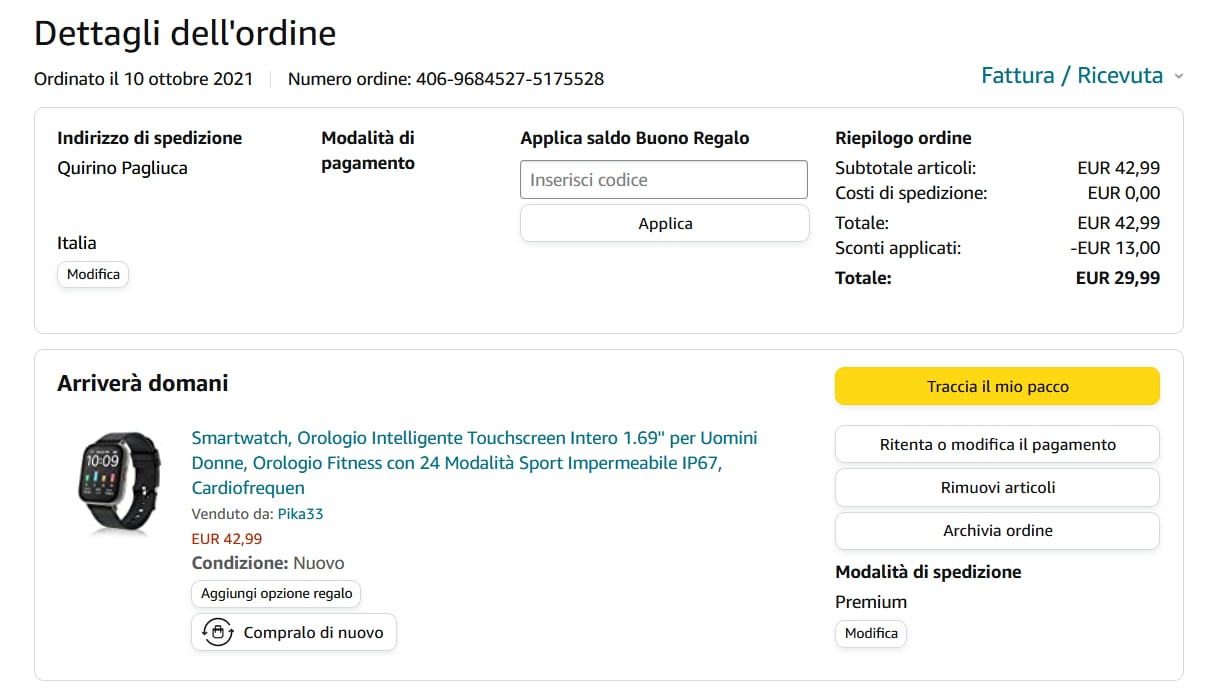Image resolution: width=1224 pixels, height=697 pixels.
Task: Focus the Inserisci codice gift card field
Action: tap(663, 180)
